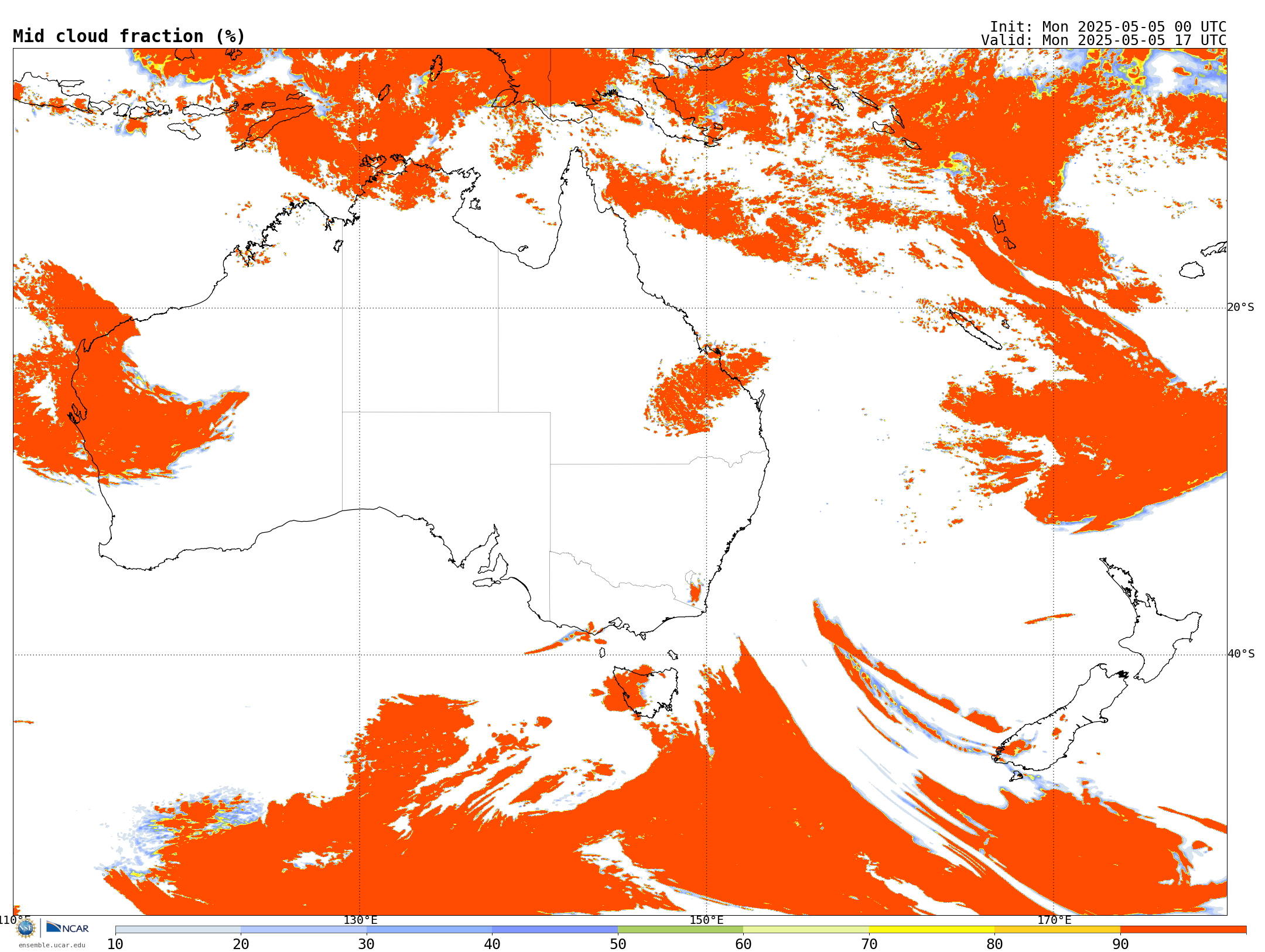Click the 130°E longitude label

pos(360,920)
